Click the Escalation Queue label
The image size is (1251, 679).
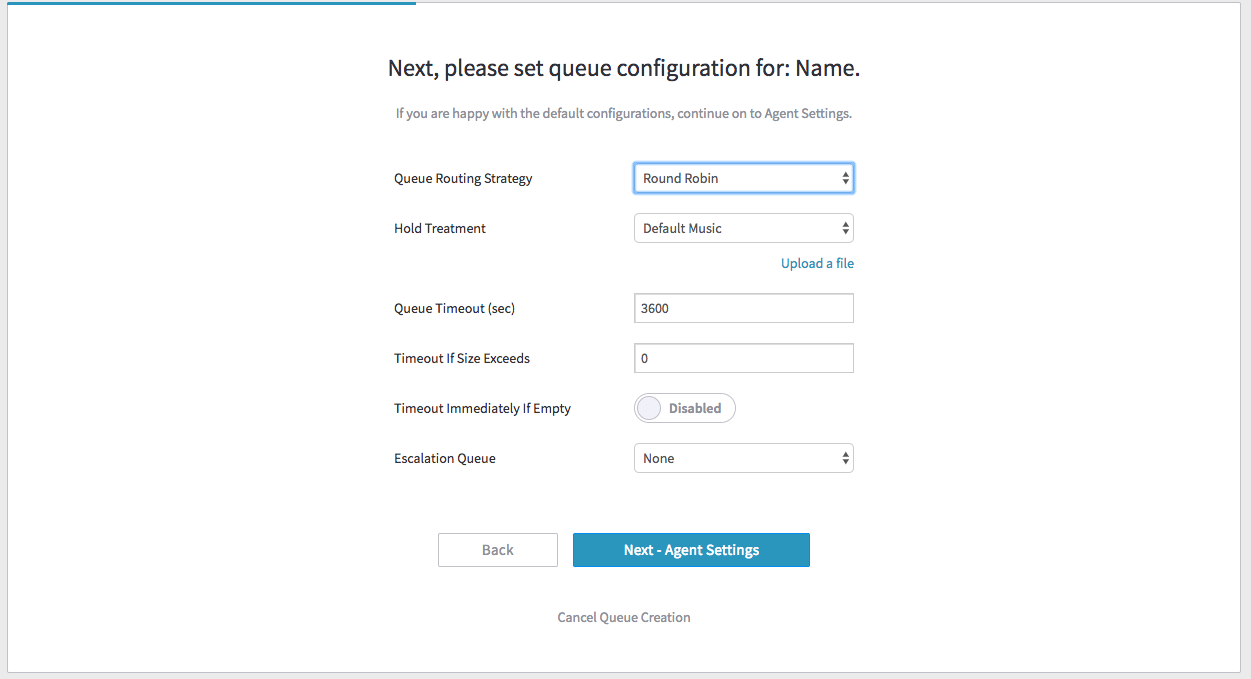(445, 458)
